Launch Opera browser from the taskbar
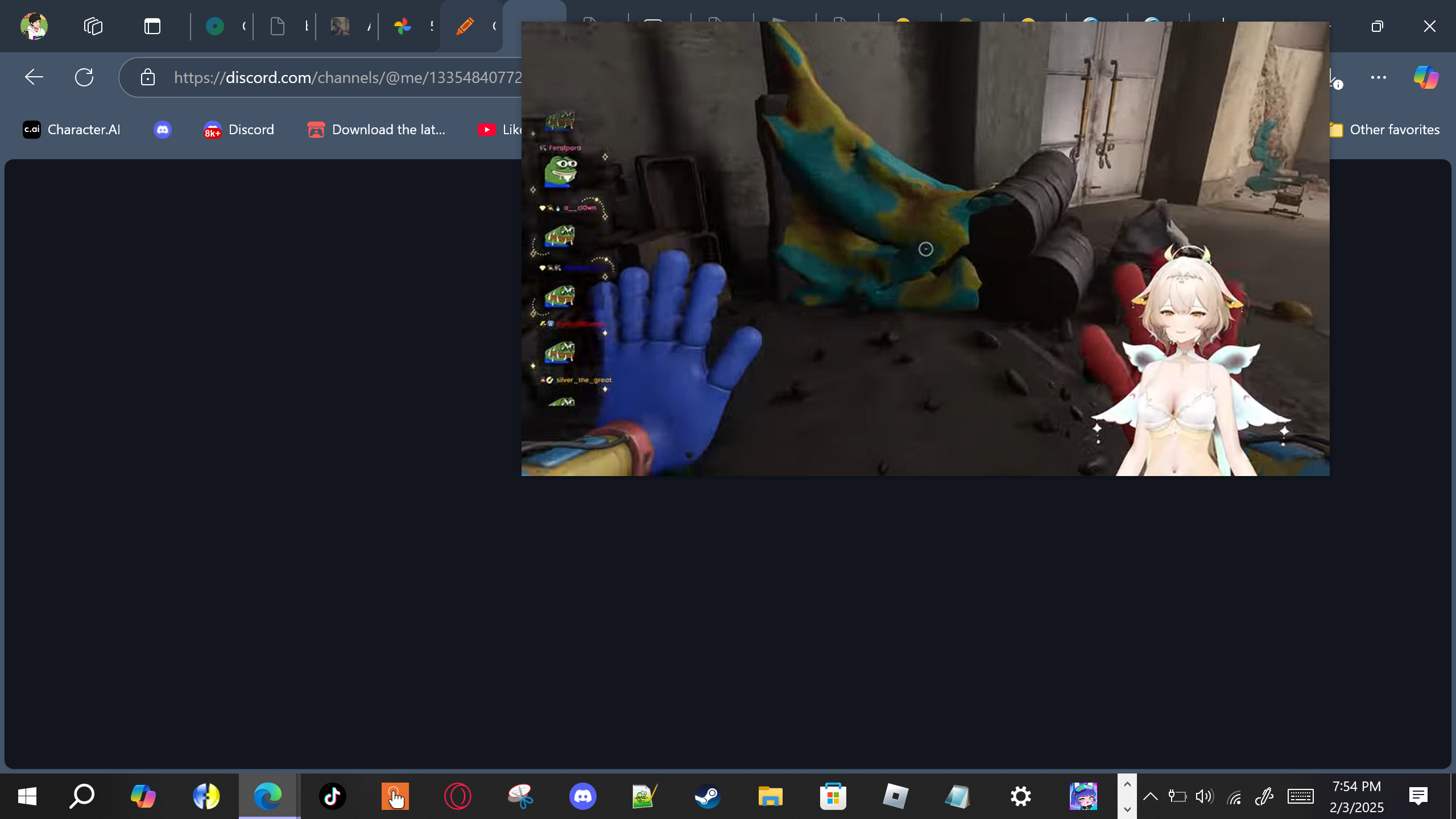1456x819 pixels. [x=458, y=796]
